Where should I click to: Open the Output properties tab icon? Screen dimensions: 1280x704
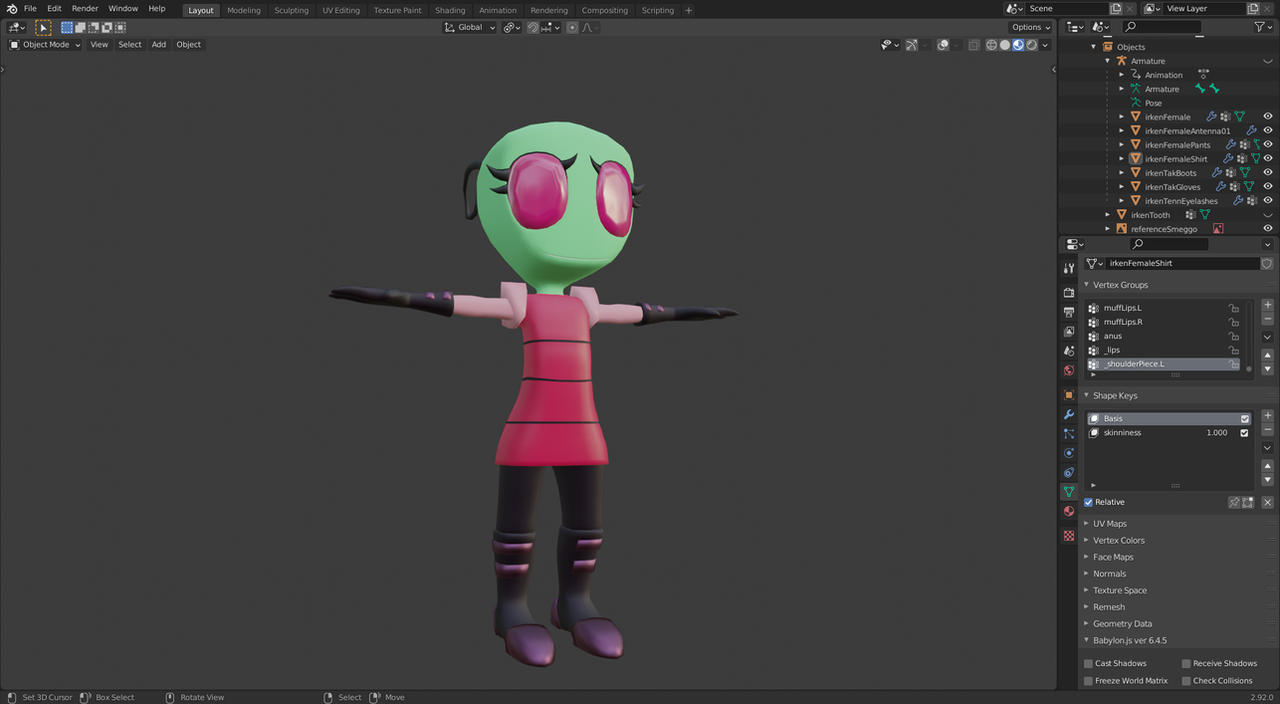pyautogui.click(x=1069, y=312)
